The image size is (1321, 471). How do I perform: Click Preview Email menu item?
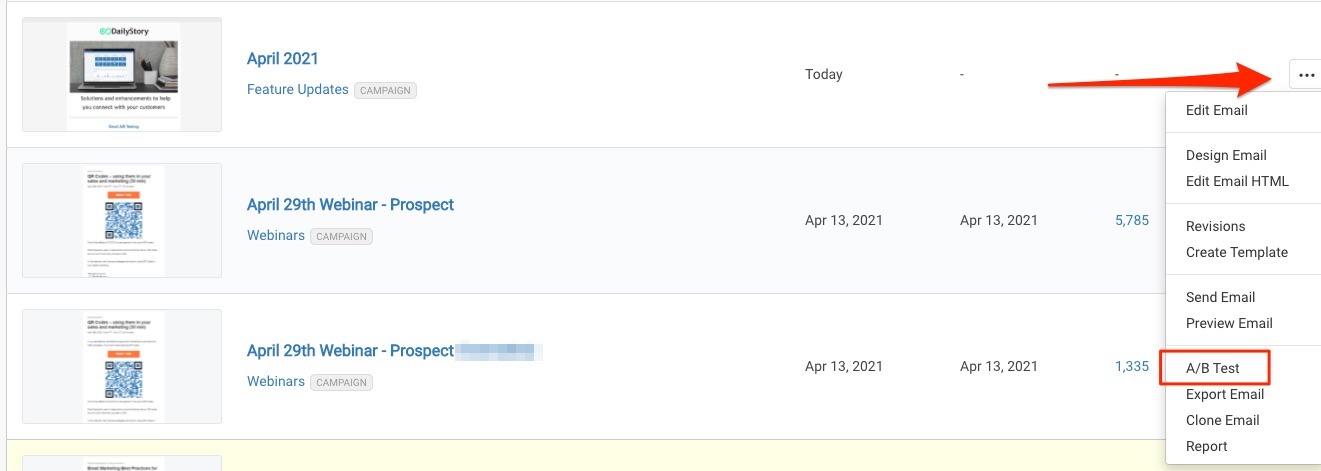tap(1229, 323)
